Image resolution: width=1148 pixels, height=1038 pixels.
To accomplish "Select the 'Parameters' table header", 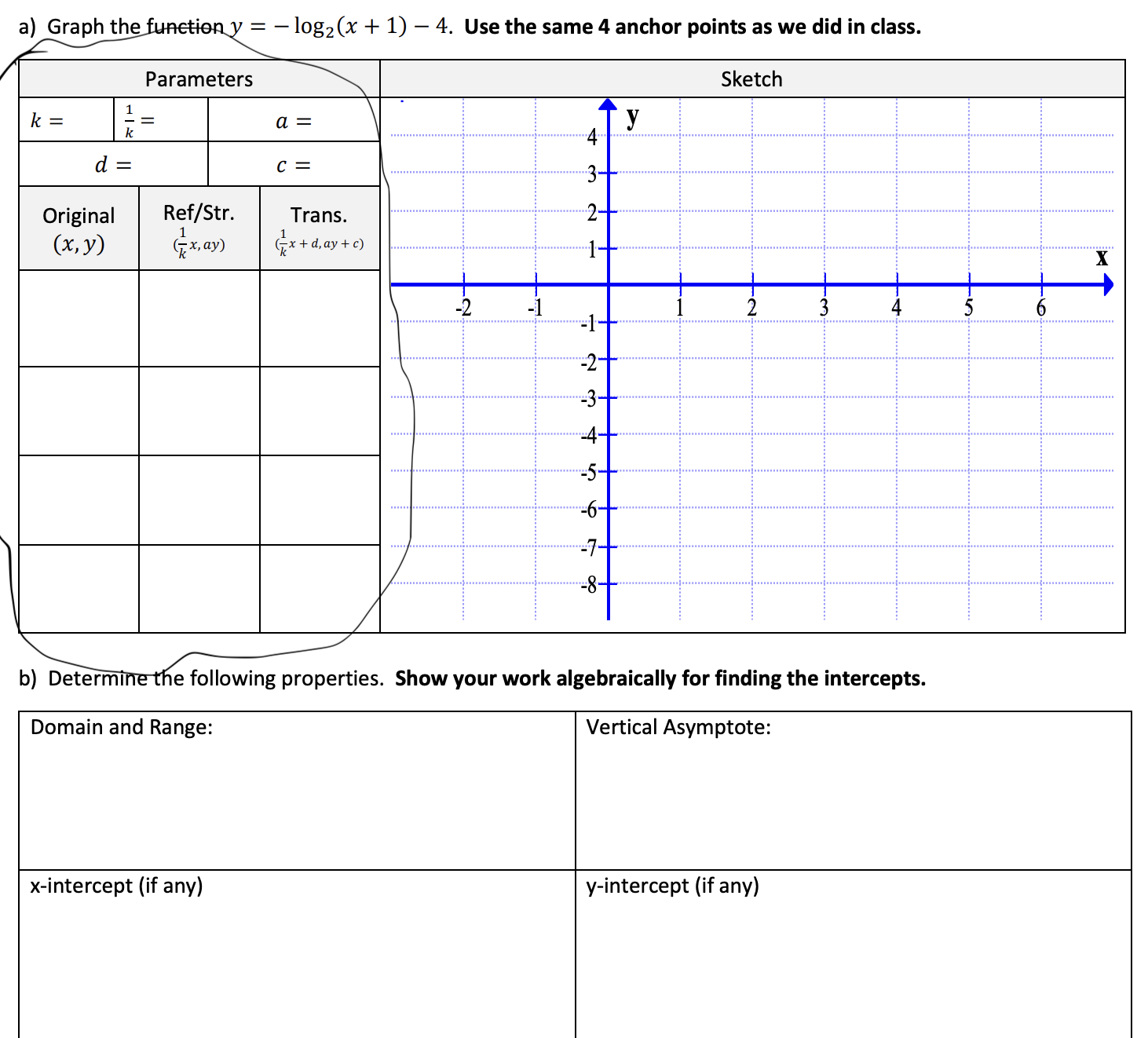I will (x=199, y=79).
